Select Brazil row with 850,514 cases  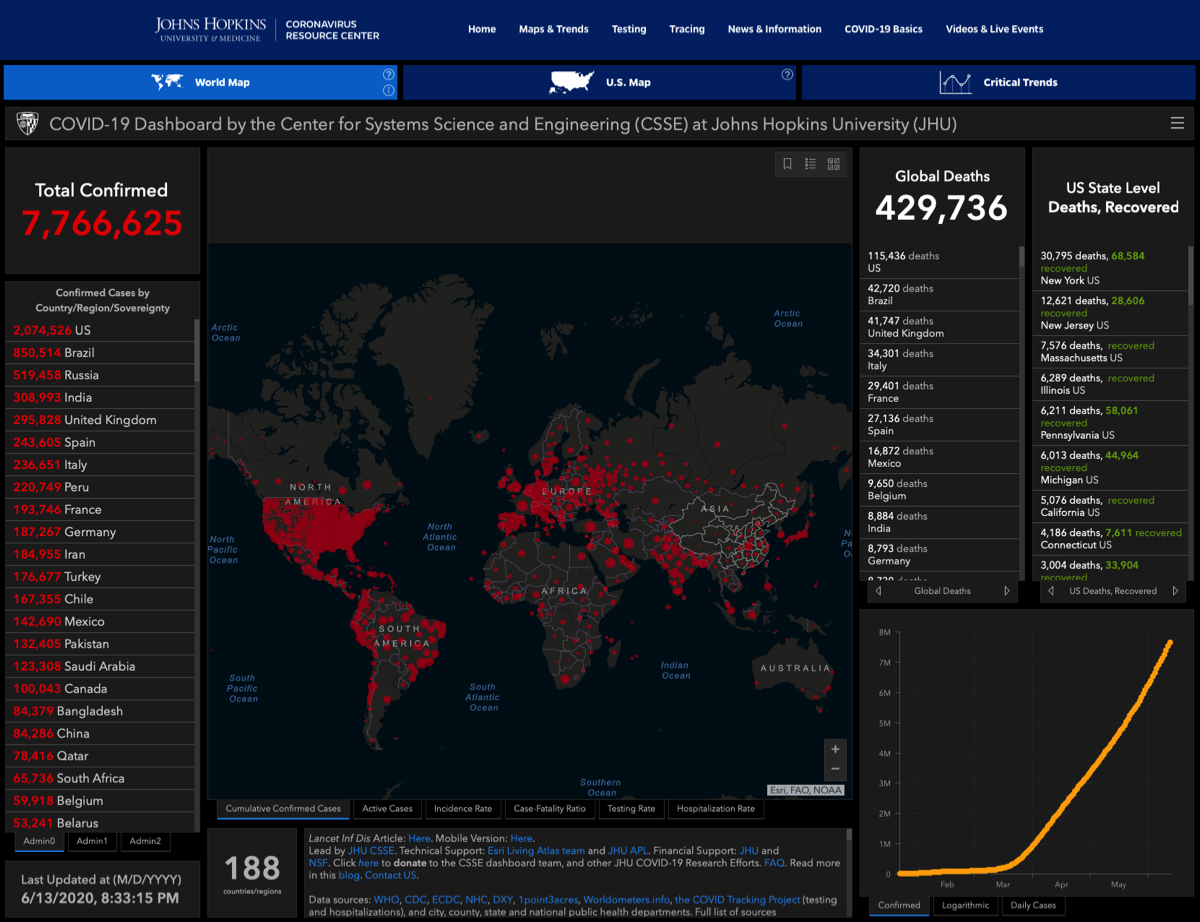[102, 352]
